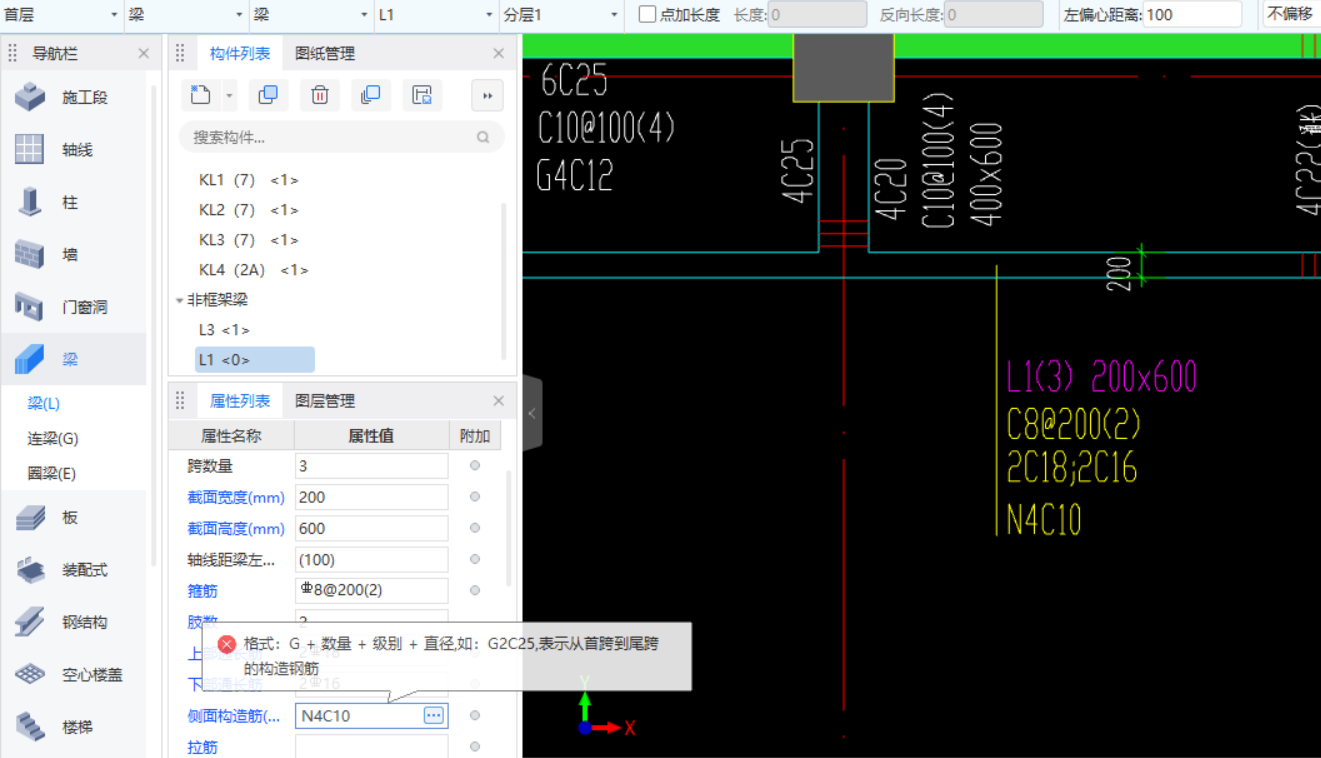Click the 拉筋 value field
This screenshot has width=1321, height=758.
click(x=371, y=746)
